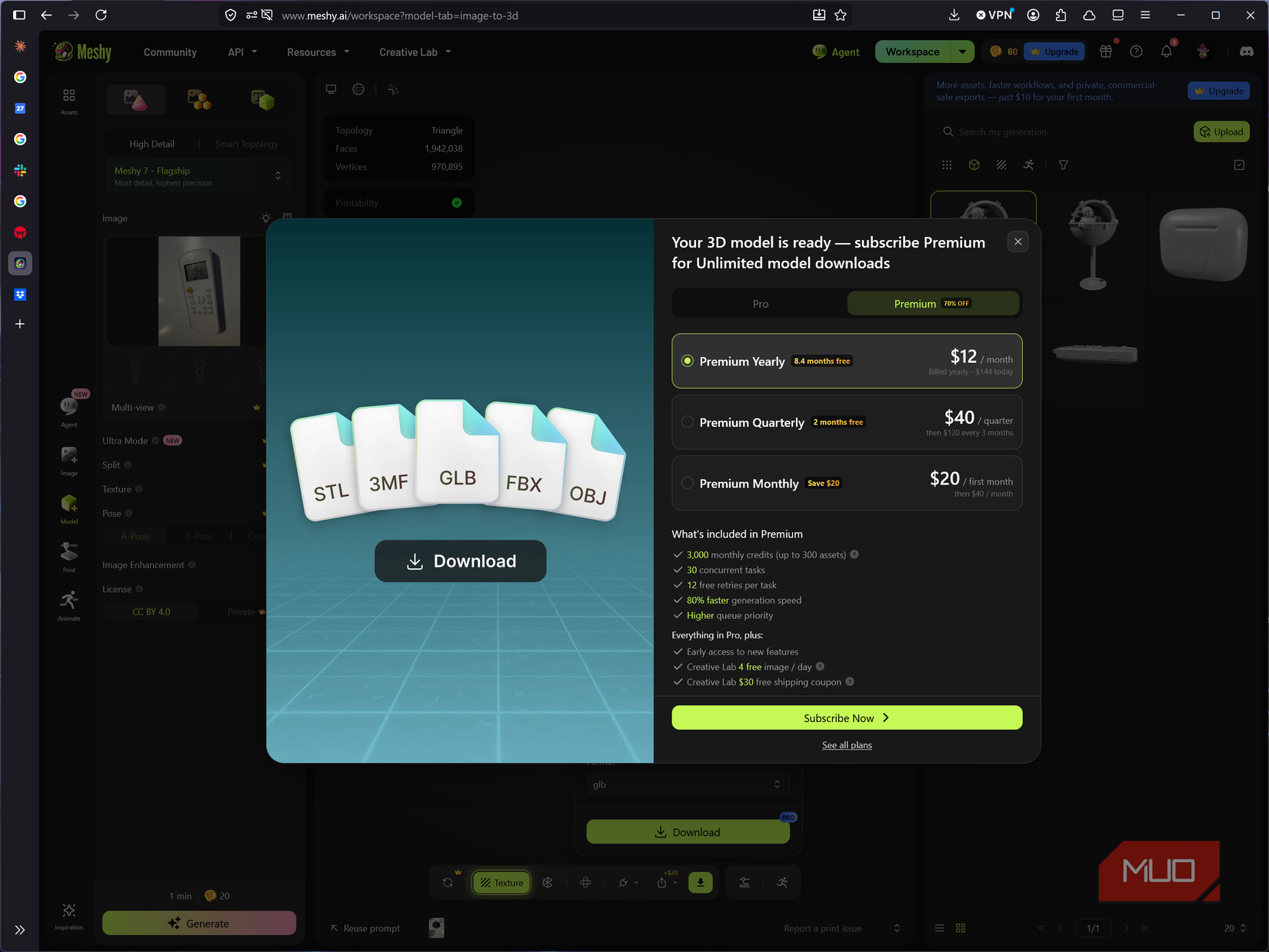The width and height of the screenshot is (1269, 952).
Task: Click the Upgrade button in top navigation bar
Action: tap(1054, 52)
